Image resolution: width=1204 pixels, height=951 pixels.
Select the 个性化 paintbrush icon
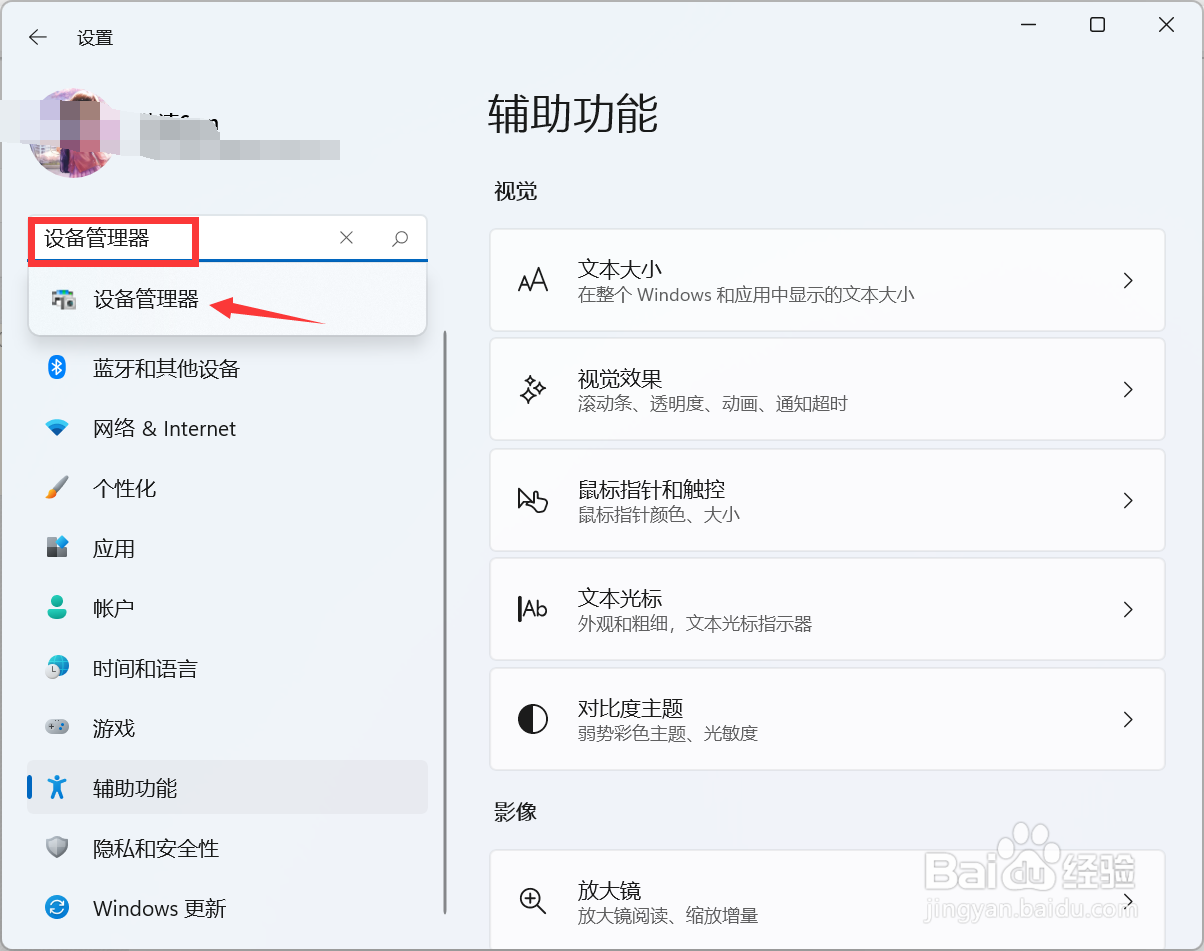coord(57,488)
